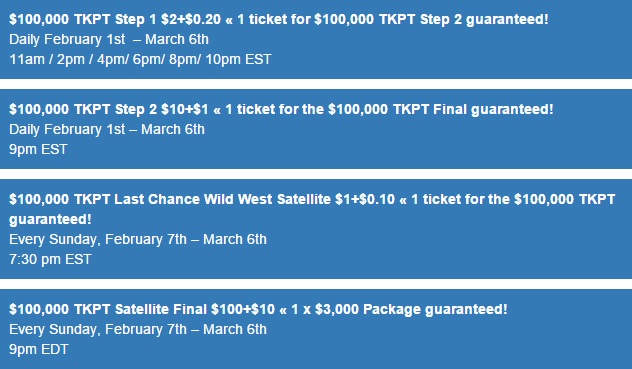Click the Wild West 'Every Sunday, February 7th' line
Image resolution: width=632 pixels, height=369 pixels.
pyautogui.click(x=138, y=239)
